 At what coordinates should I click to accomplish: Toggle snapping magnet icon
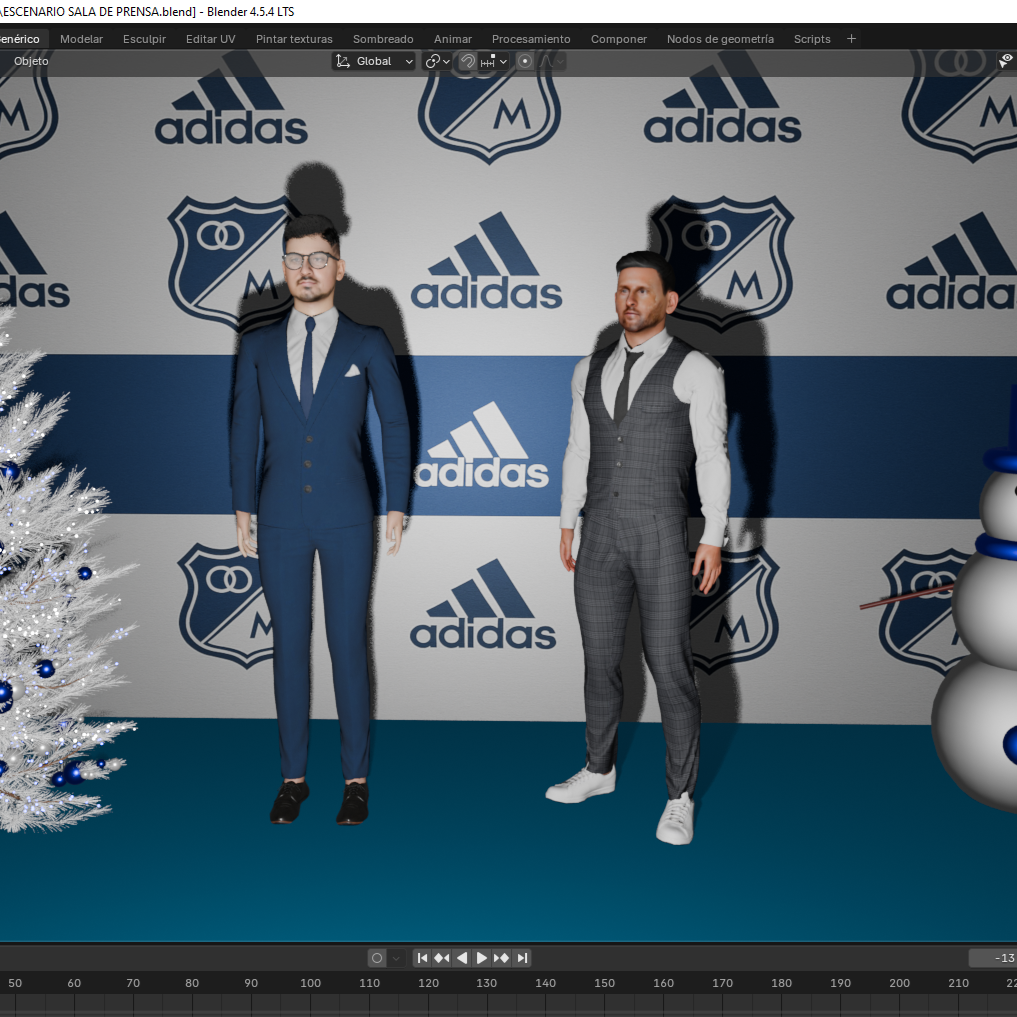pos(467,61)
